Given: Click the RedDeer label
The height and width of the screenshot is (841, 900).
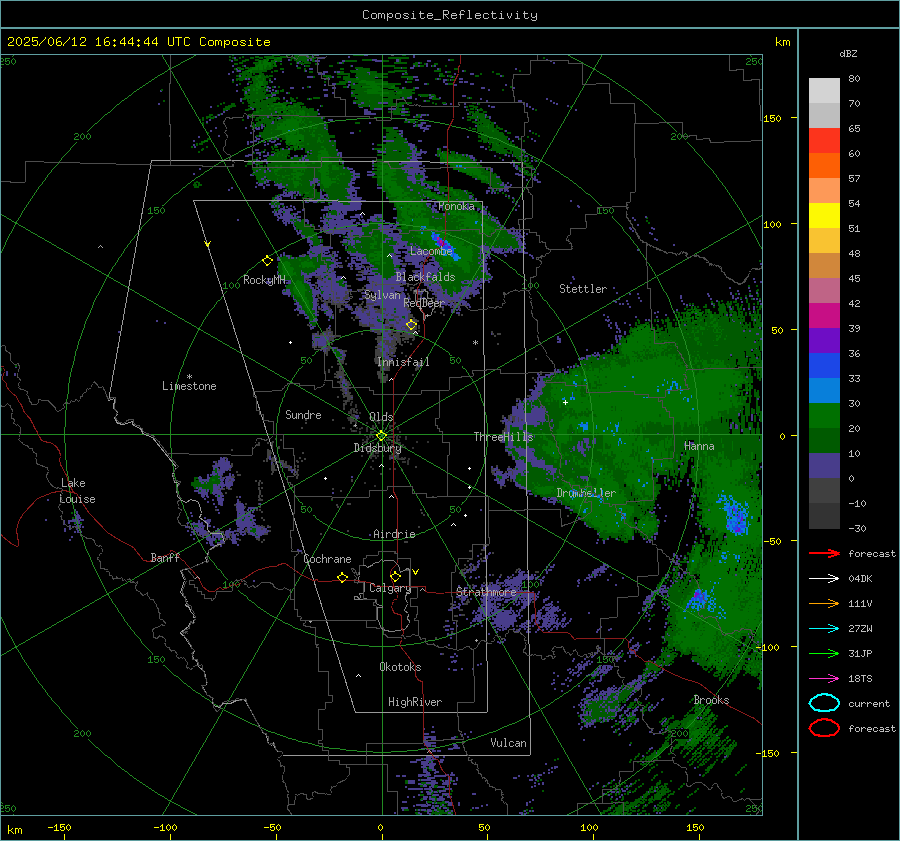Looking at the screenshot, I should (424, 303).
